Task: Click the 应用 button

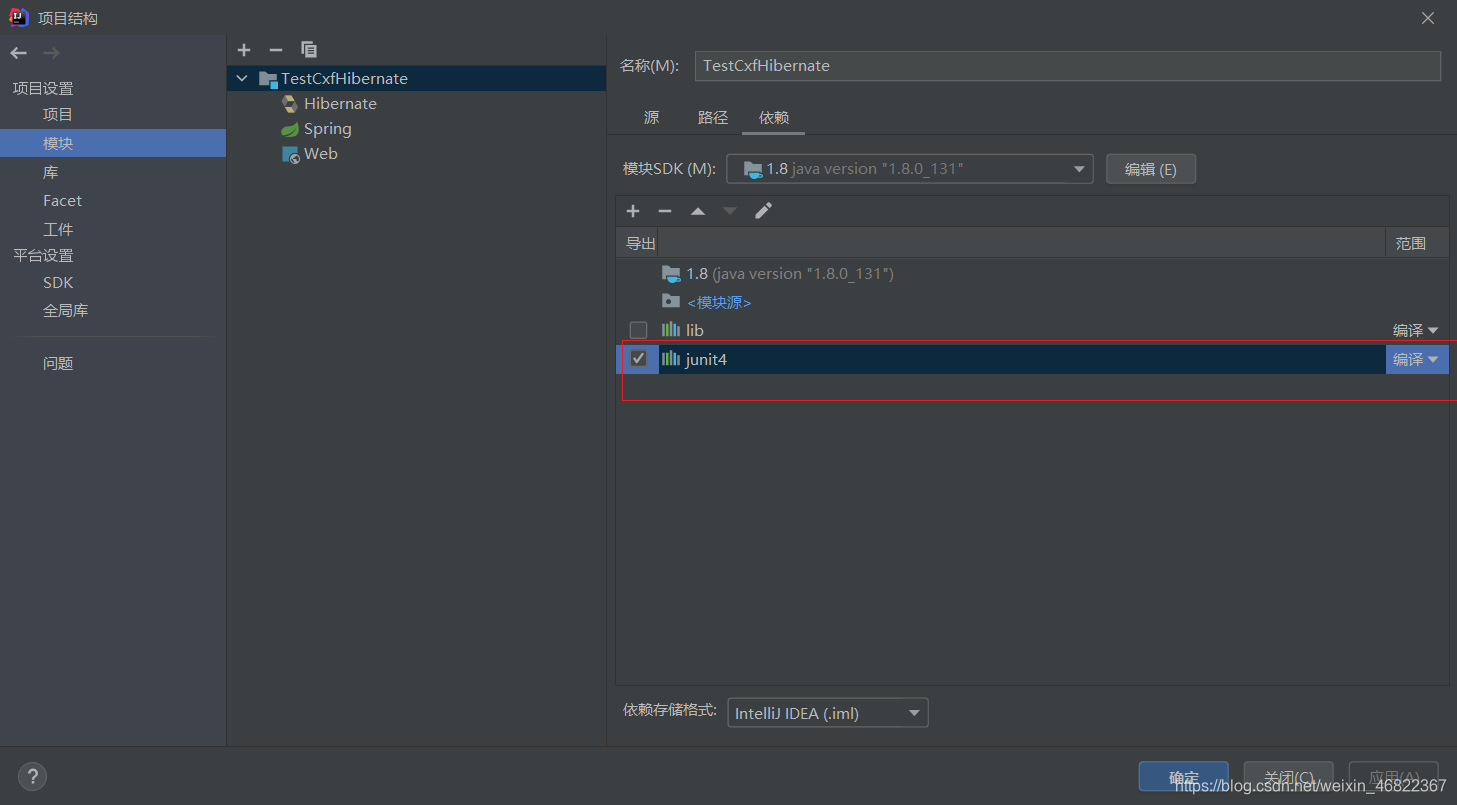Action: tap(1394, 777)
